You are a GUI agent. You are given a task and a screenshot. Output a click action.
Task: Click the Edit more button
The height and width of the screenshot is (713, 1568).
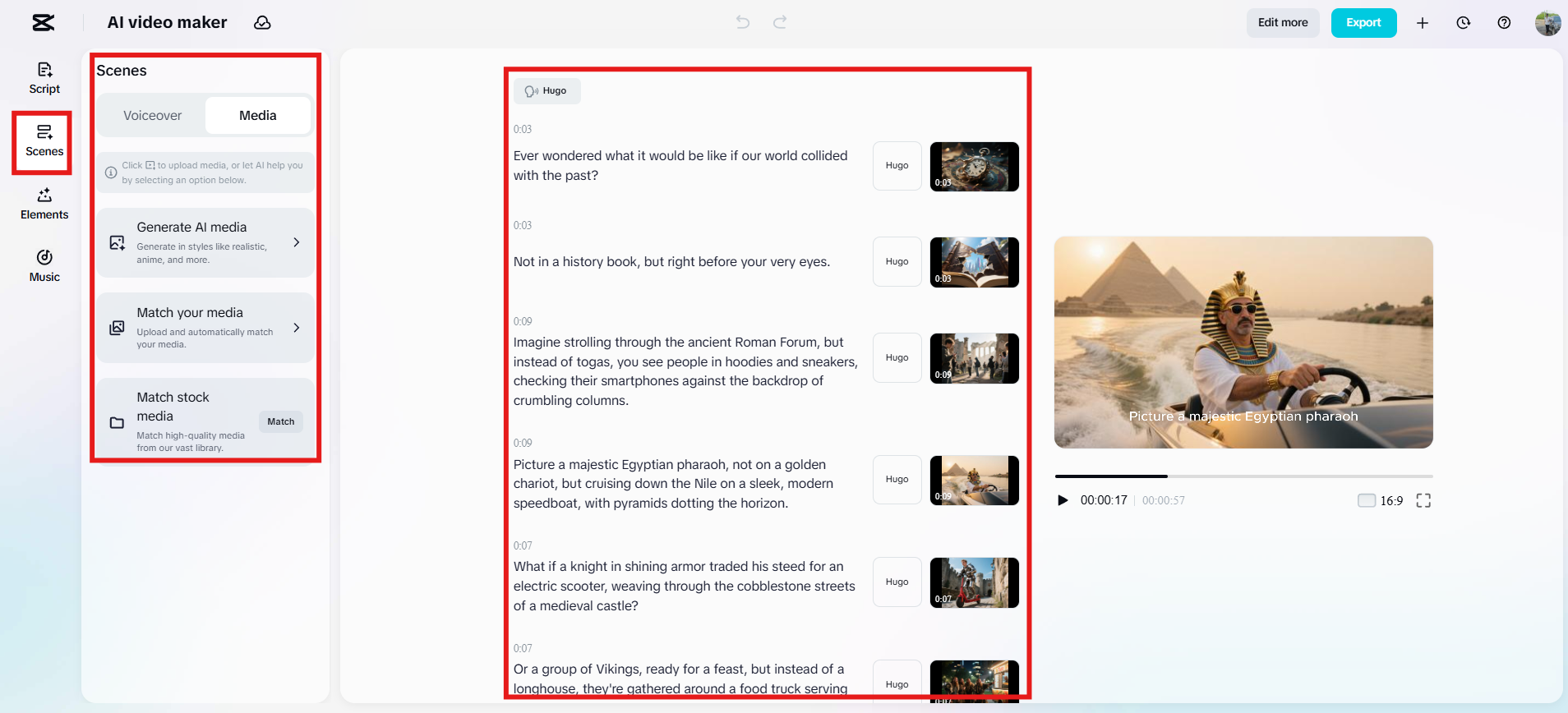(1283, 23)
